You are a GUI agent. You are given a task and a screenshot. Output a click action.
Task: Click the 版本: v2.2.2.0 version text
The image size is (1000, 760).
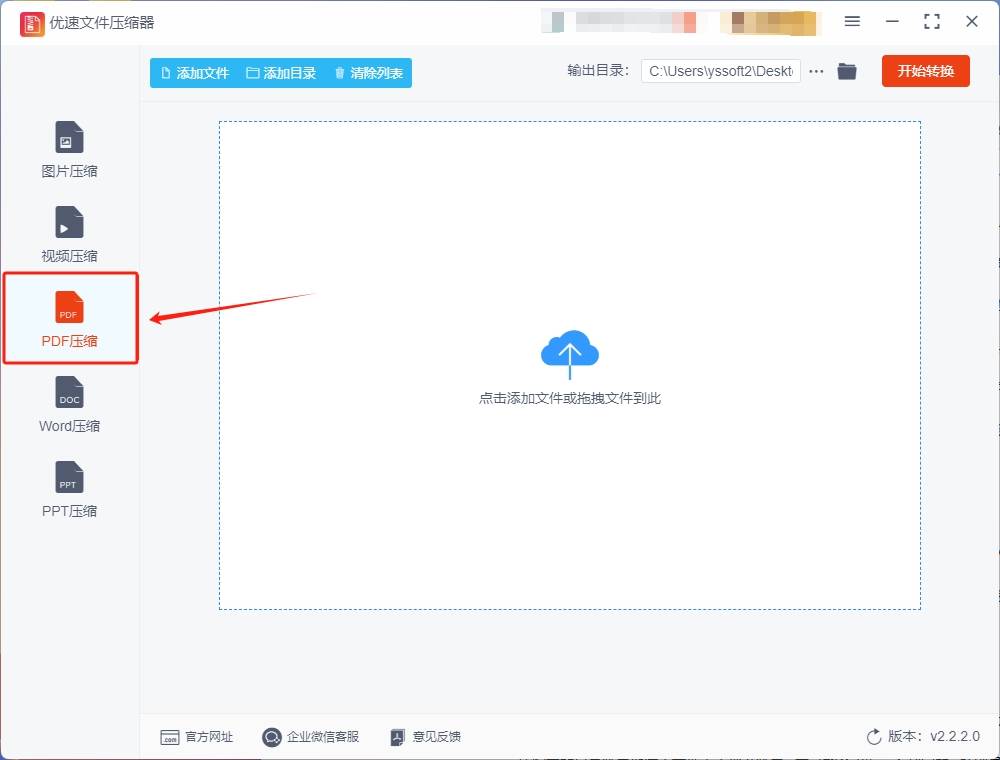coord(934,736)
